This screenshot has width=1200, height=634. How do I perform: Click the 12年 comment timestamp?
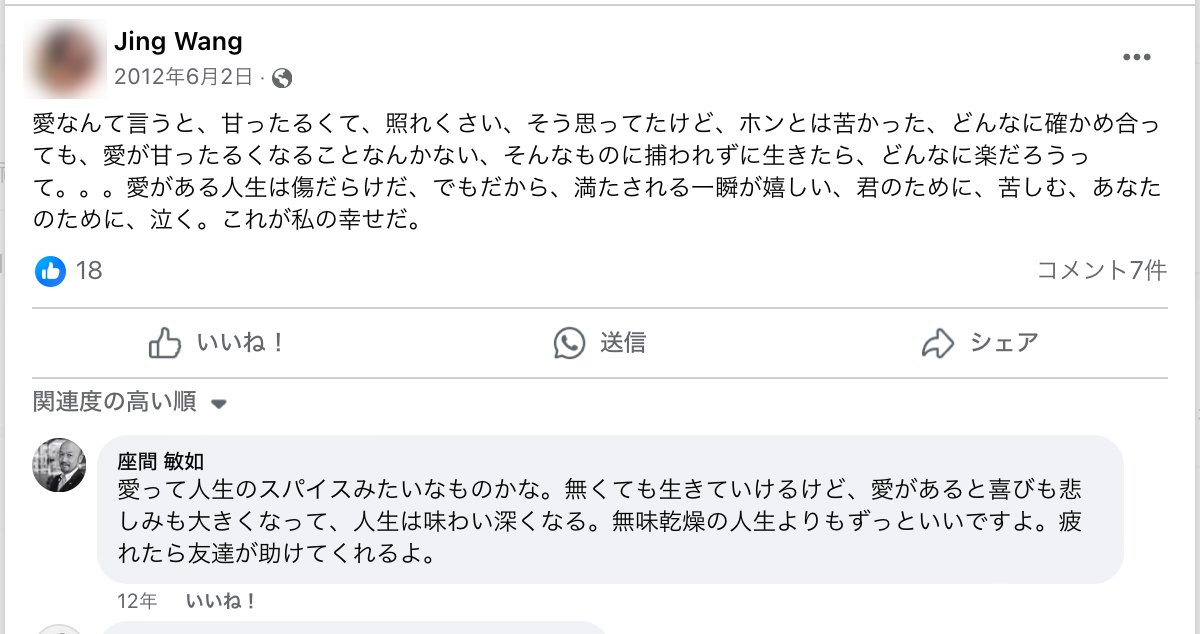pyautogui.click(x=136, y=601)
